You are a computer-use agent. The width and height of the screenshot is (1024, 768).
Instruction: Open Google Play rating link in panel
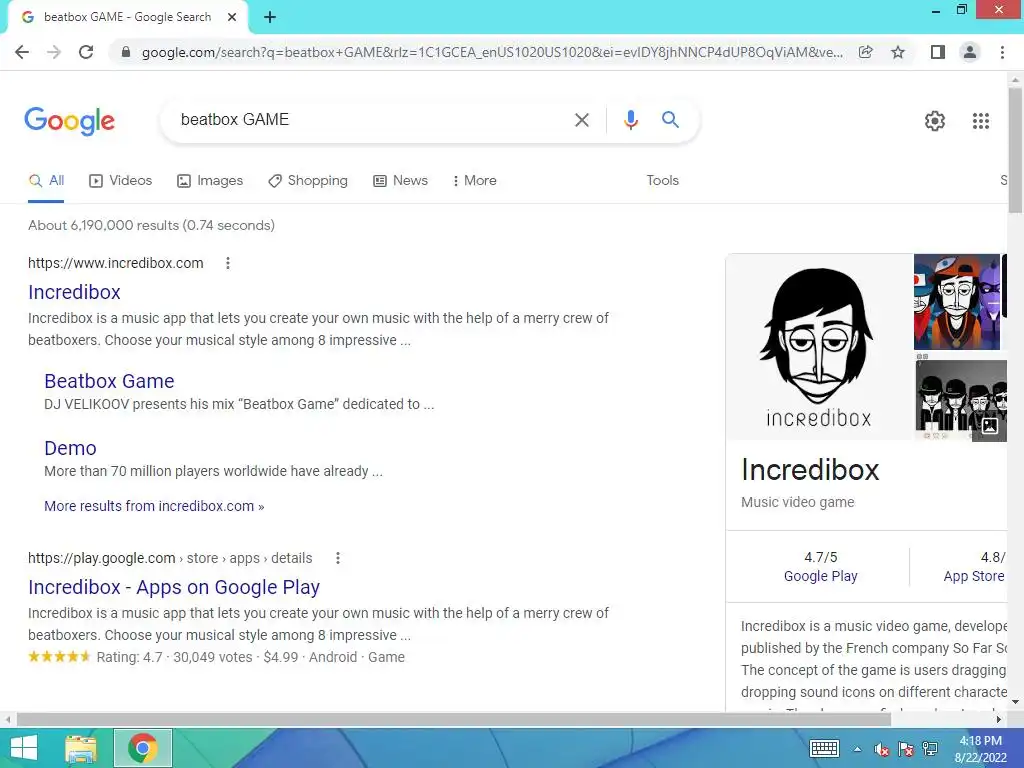pos(820,577)
